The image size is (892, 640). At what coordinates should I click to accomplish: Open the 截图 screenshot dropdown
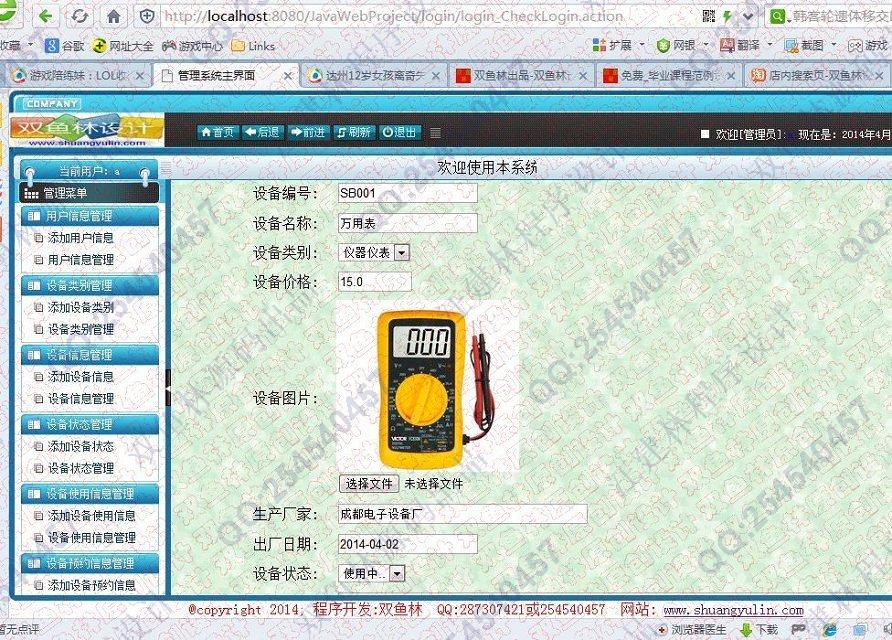point(810,45)
